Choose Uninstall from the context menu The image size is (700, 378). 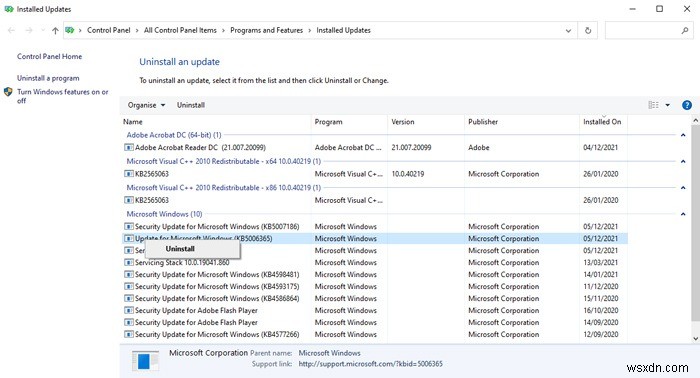point(192,249)
